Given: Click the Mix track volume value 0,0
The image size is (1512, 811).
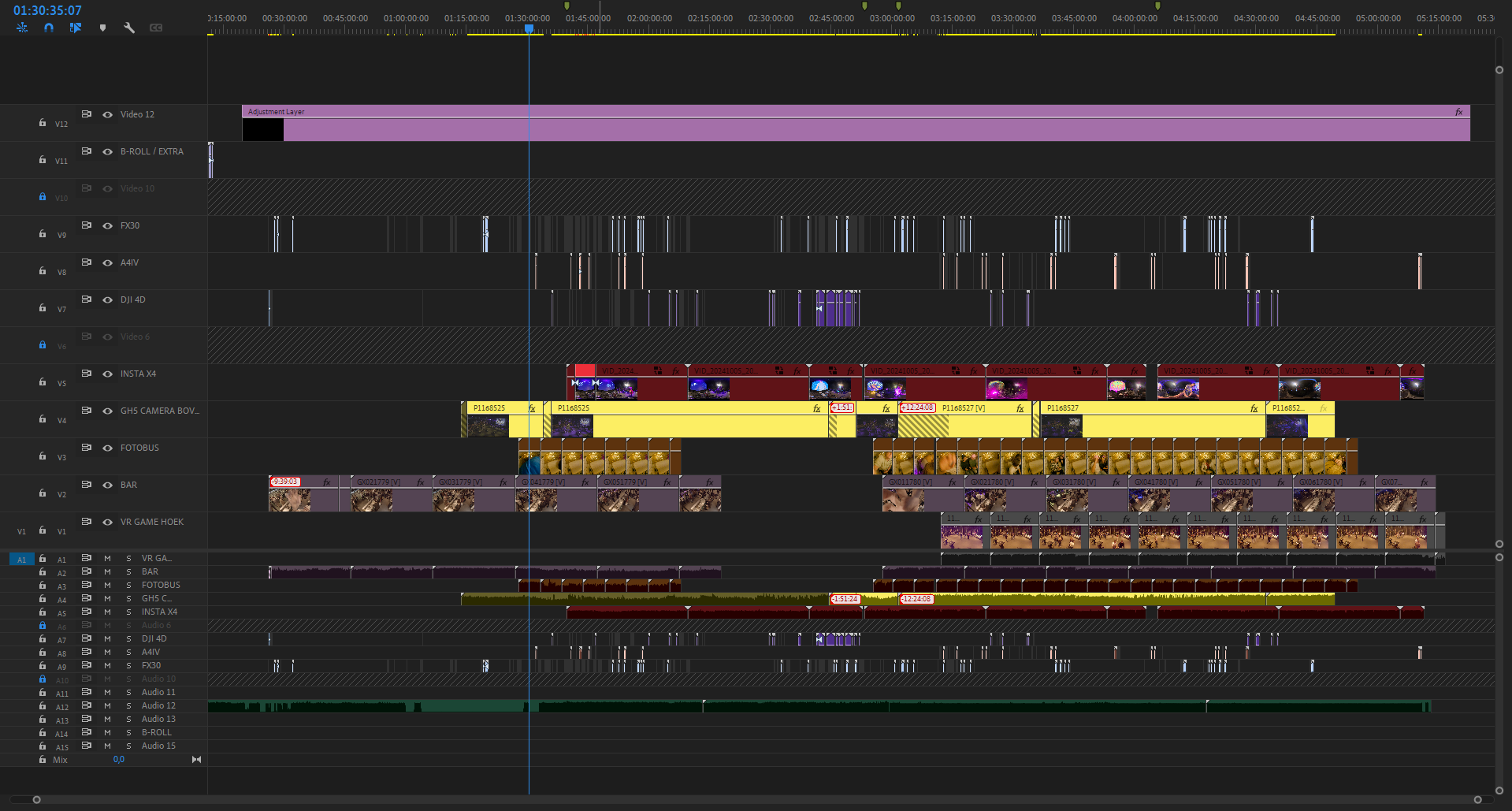Looking at the screenshot, I should pos(118,759).
